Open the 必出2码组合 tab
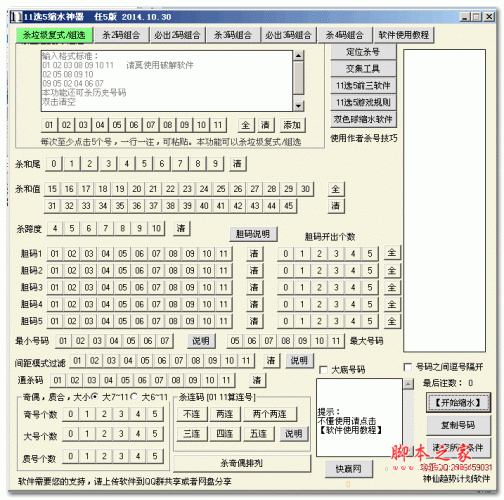The image size is (504, 500). (177, 35)
